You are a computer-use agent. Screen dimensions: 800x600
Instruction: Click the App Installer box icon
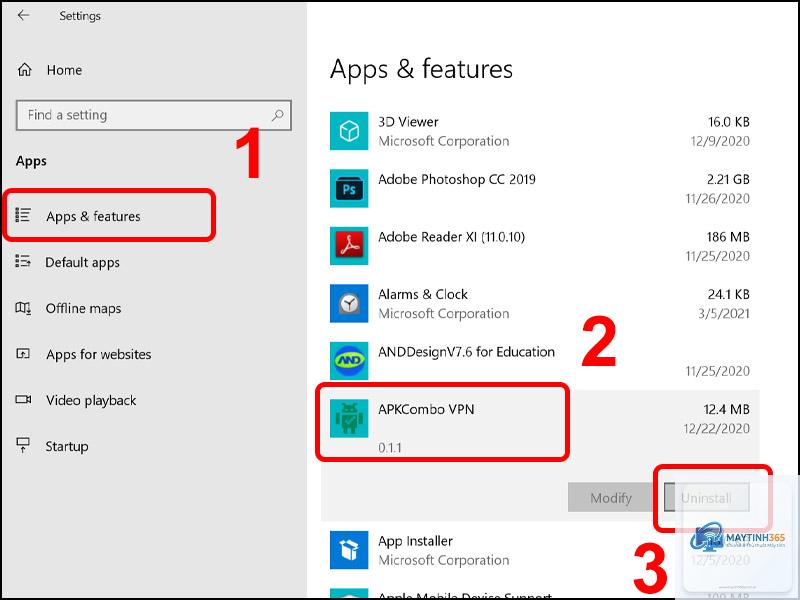click(349, 550)
